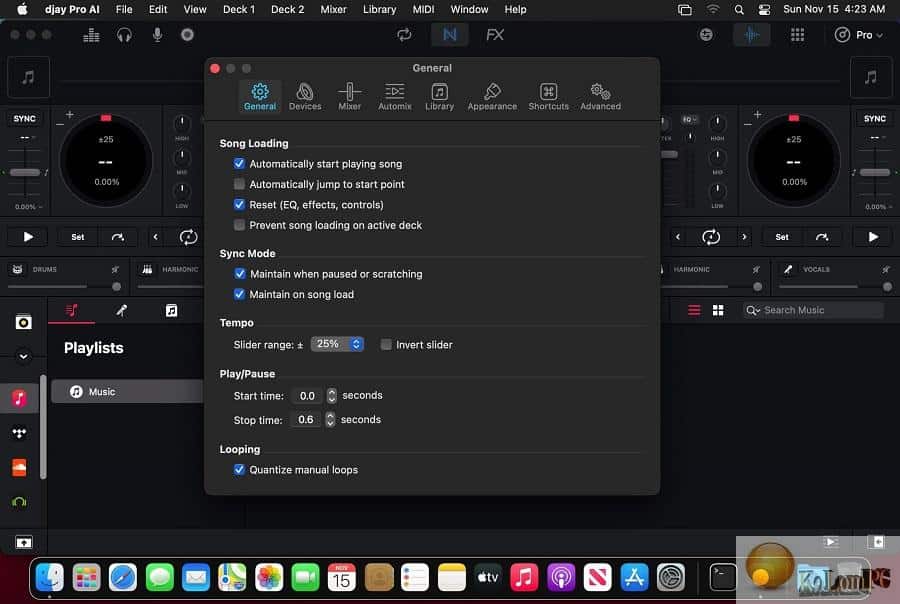Click the left deck album art placeholder
The height and width of the screenshot is (604, 900).
(x=28, y=77)
